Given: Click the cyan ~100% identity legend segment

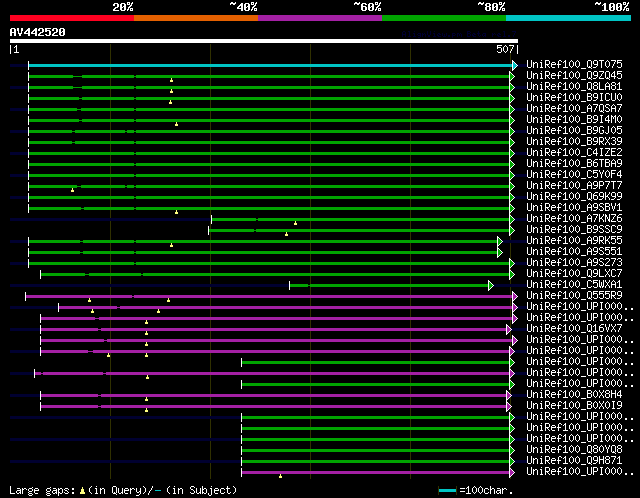Looking at the screenshot, I should (567, 17).
